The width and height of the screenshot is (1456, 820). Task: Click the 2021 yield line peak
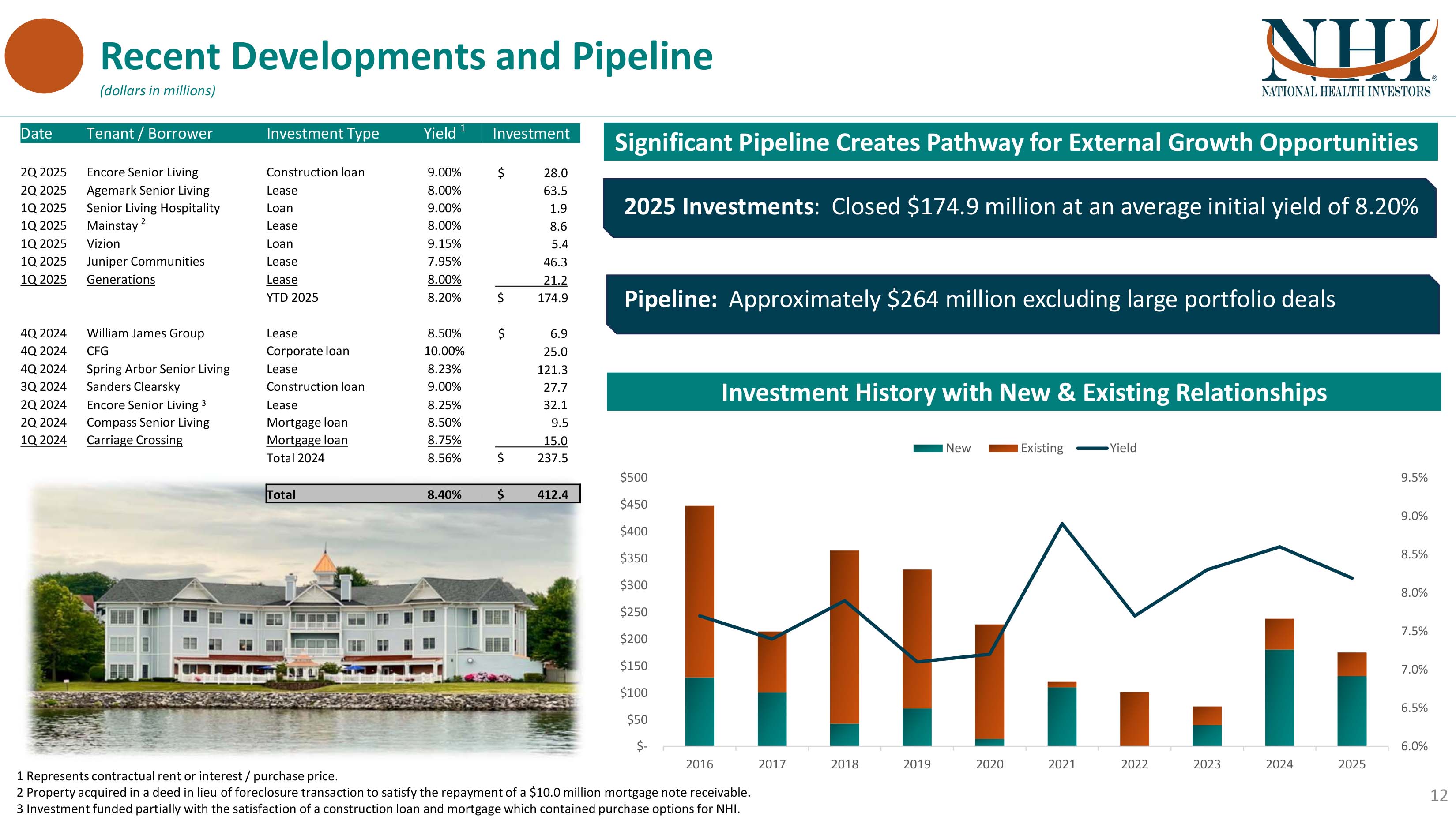click(1062, 524)
